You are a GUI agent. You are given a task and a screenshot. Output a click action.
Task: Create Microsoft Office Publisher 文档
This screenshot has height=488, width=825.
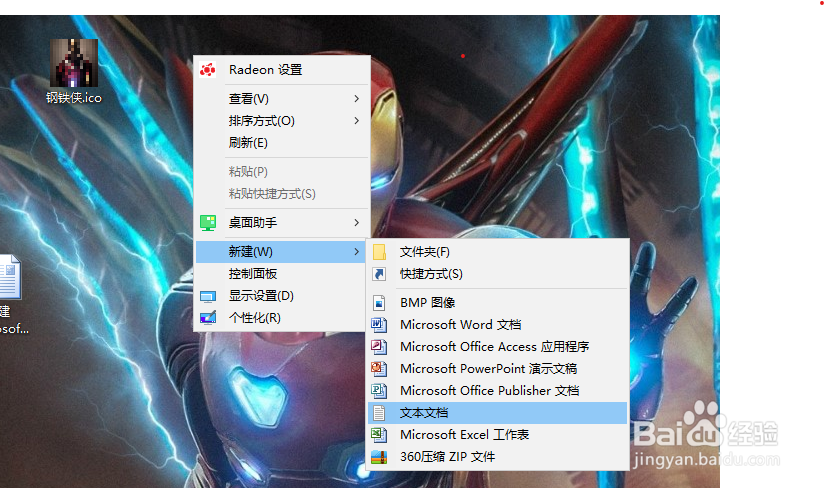coord(497,391)
